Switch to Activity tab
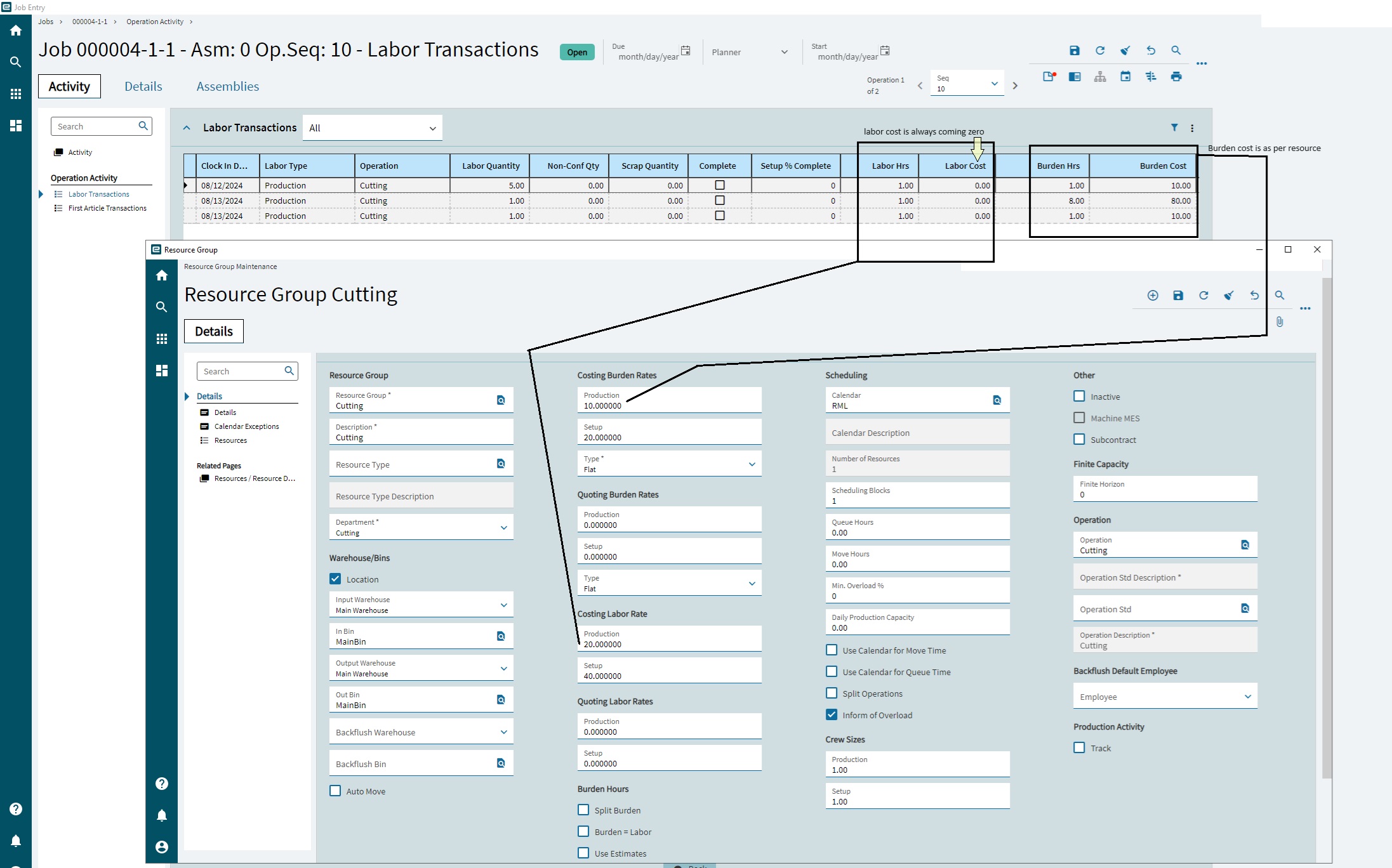This screenshot has height=868, width=1392. tap(69, 86)
